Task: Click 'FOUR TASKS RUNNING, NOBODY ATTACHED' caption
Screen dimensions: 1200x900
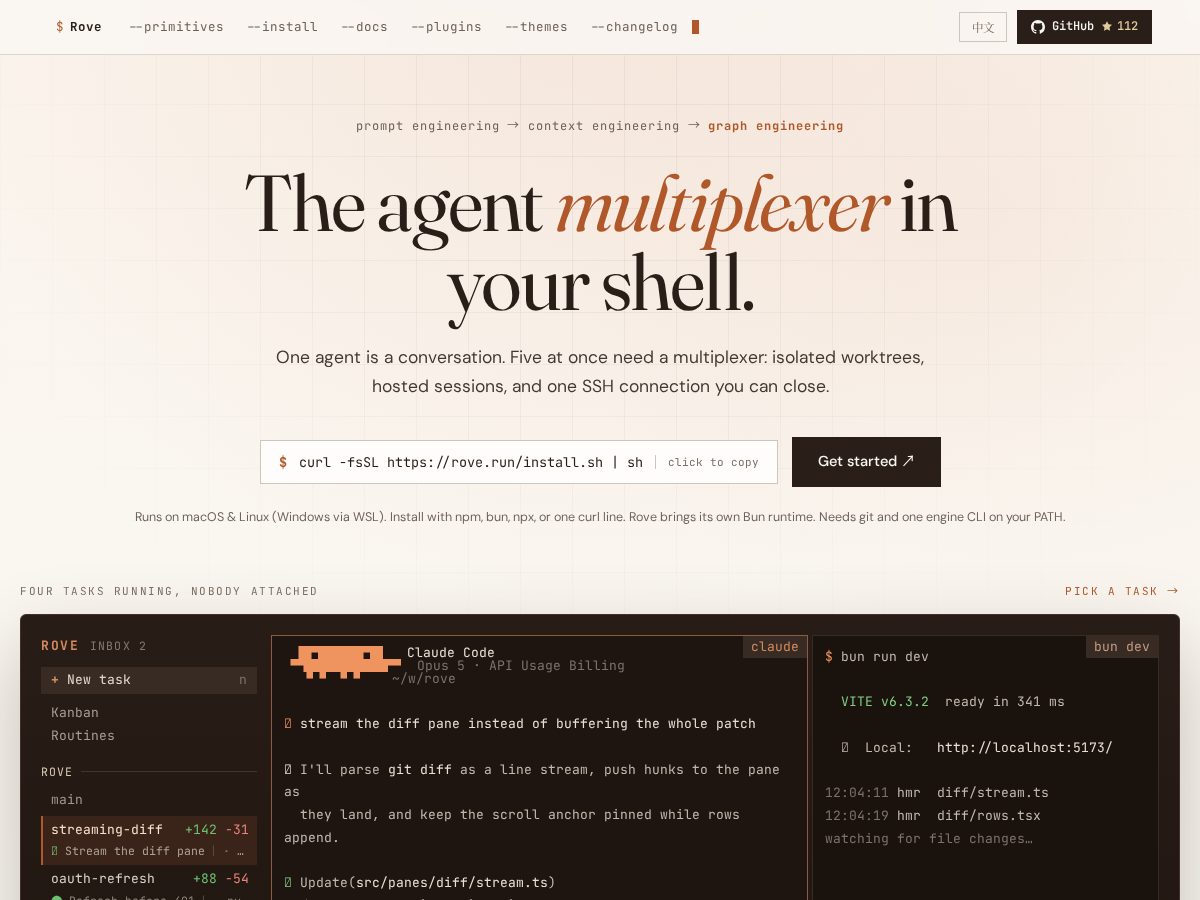Action: coord(169,591)
